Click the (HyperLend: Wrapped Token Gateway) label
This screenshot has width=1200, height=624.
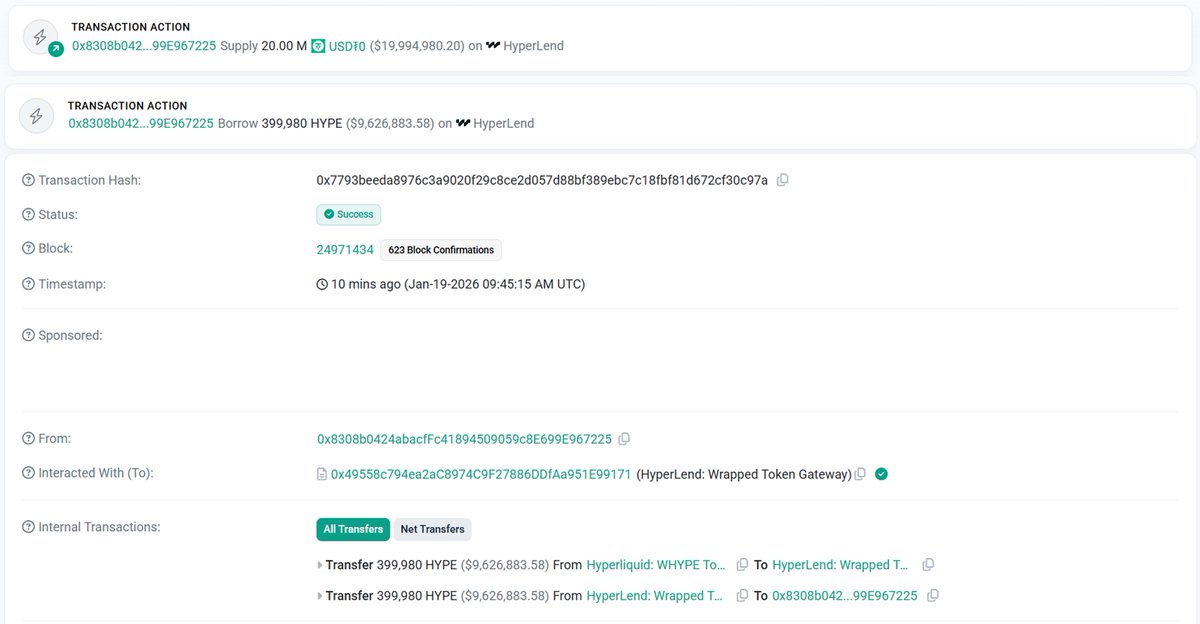coord(744,474)
